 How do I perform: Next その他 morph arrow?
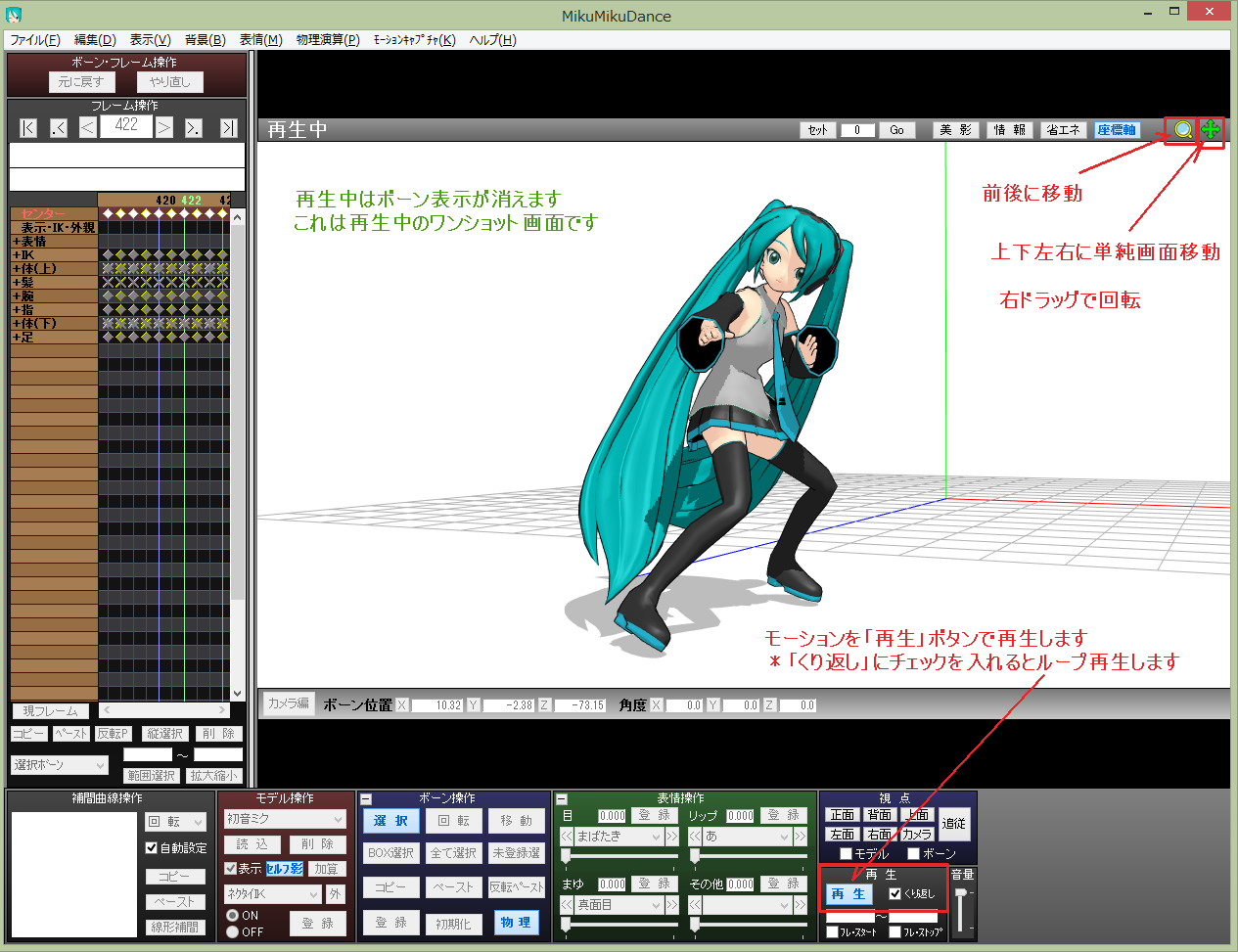(801, 905)
